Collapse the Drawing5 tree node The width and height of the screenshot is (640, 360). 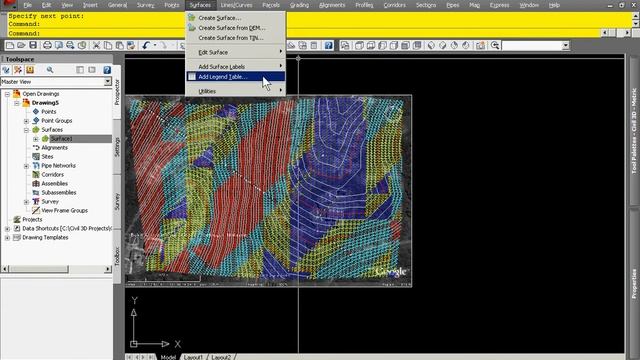(x=17, y=103)
